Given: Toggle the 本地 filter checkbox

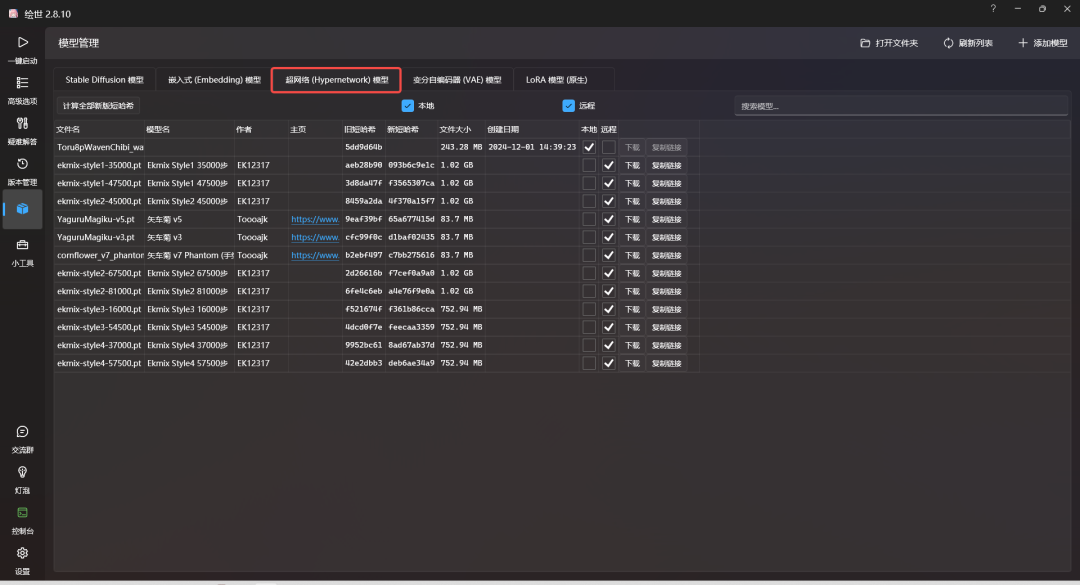Looking at the screenshot, I should tap(408, 105).
